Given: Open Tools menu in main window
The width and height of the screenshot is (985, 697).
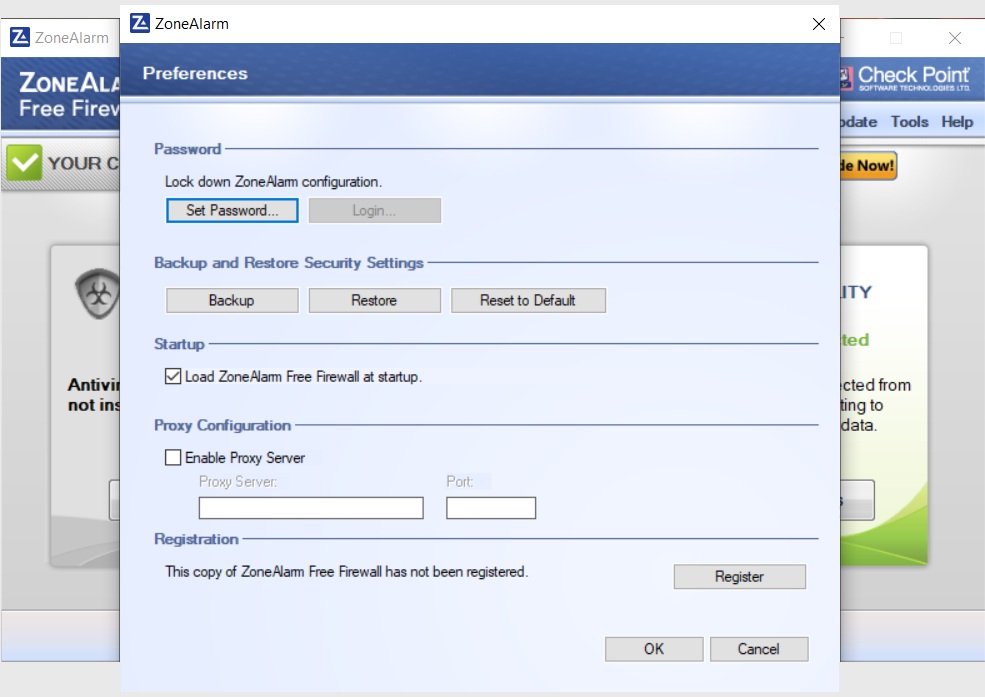Looking at the screenshot, I should click(909, 122).
